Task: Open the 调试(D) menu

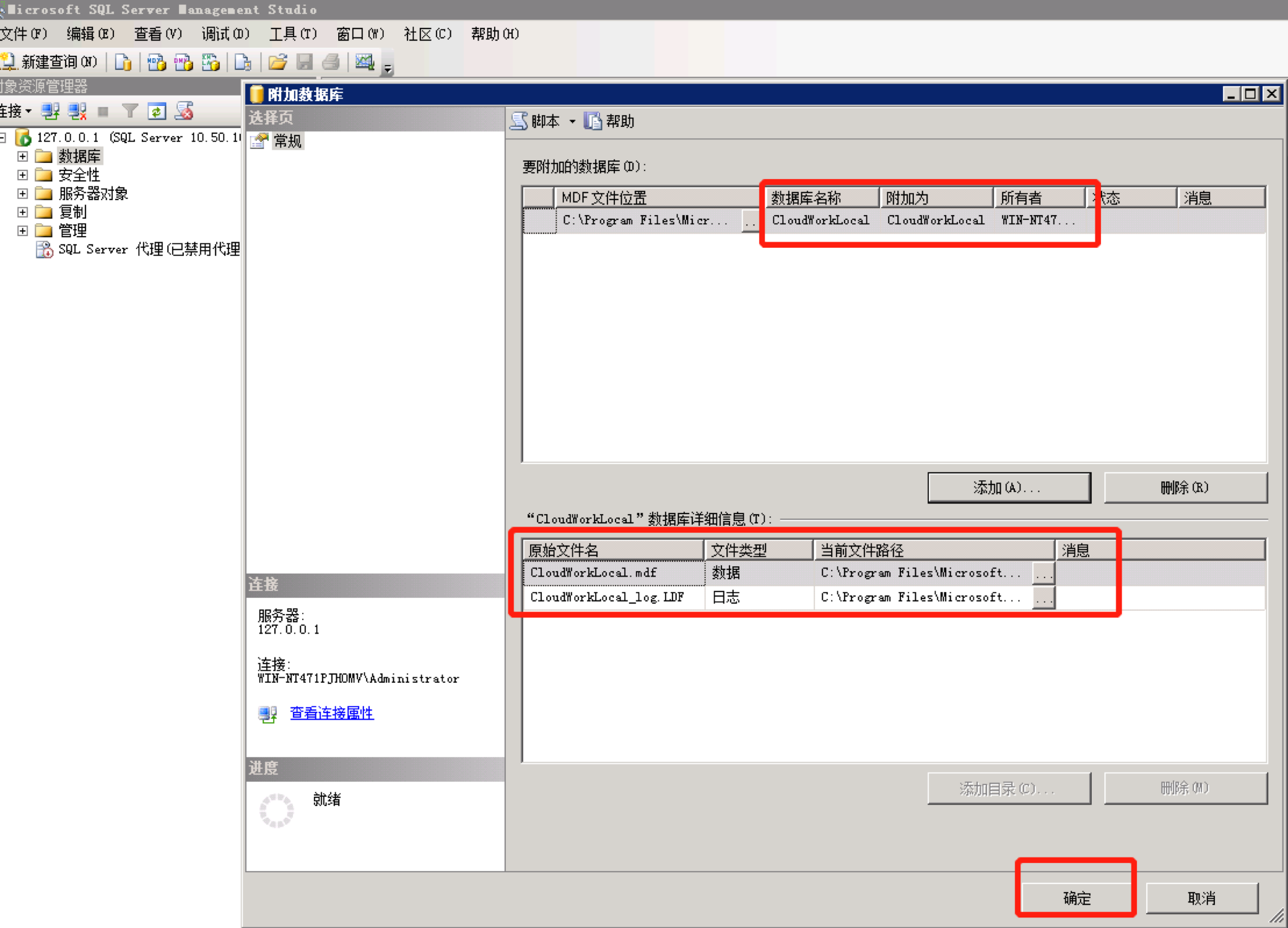Action: (x=225, y=33)
